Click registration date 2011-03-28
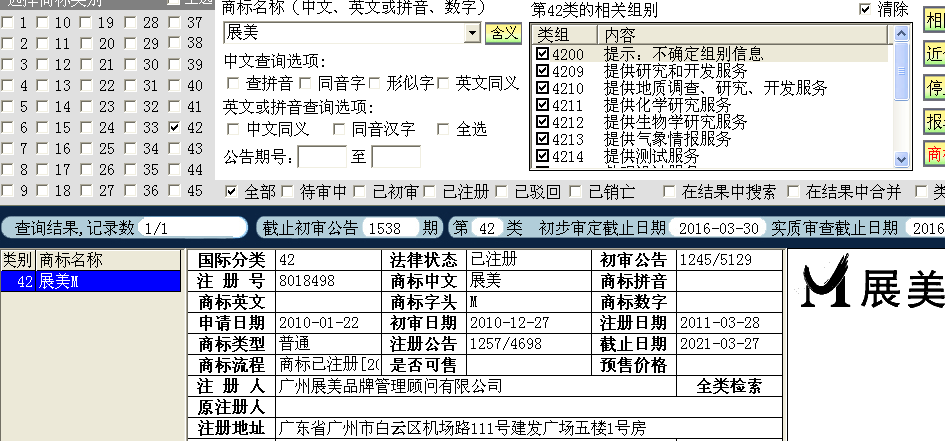 coord(720,323)
